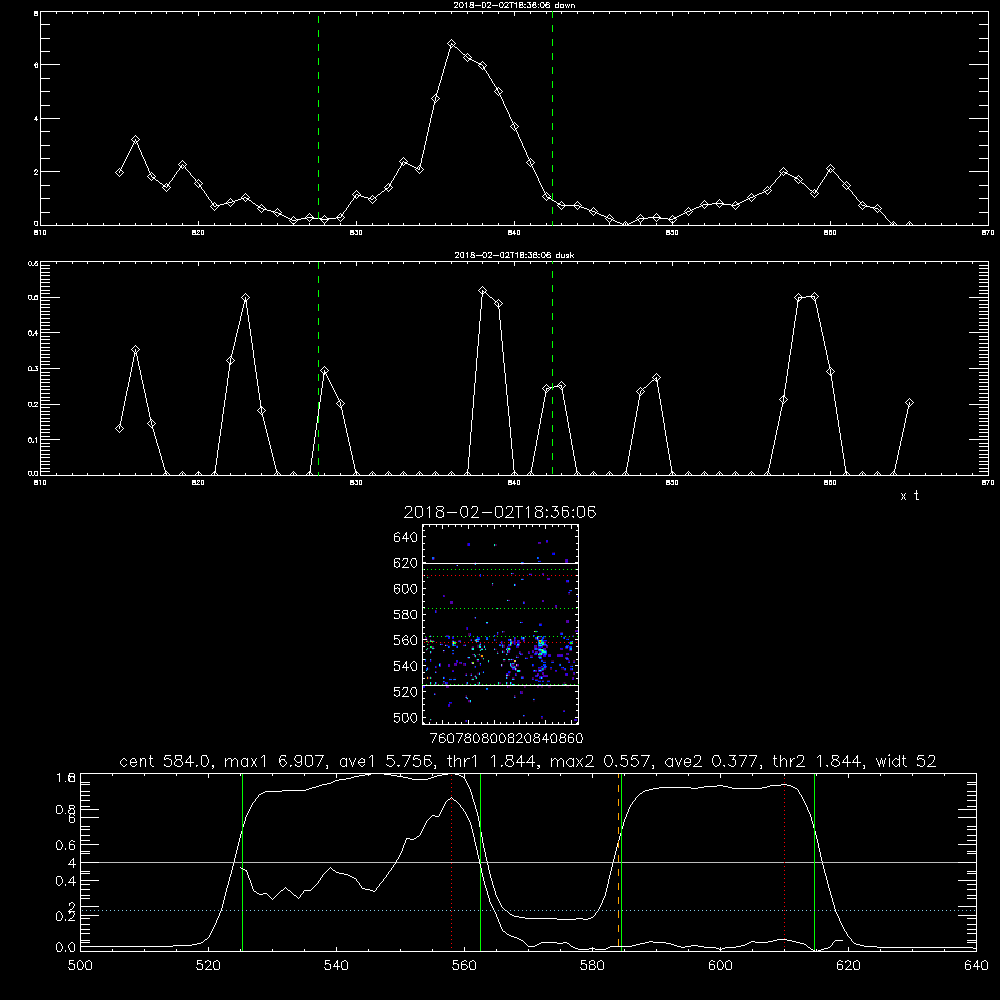Screen dimensions: 1000x1000
Task: Click the green vertical line near 562 in the bottom plot
Action: click(480, 862)
